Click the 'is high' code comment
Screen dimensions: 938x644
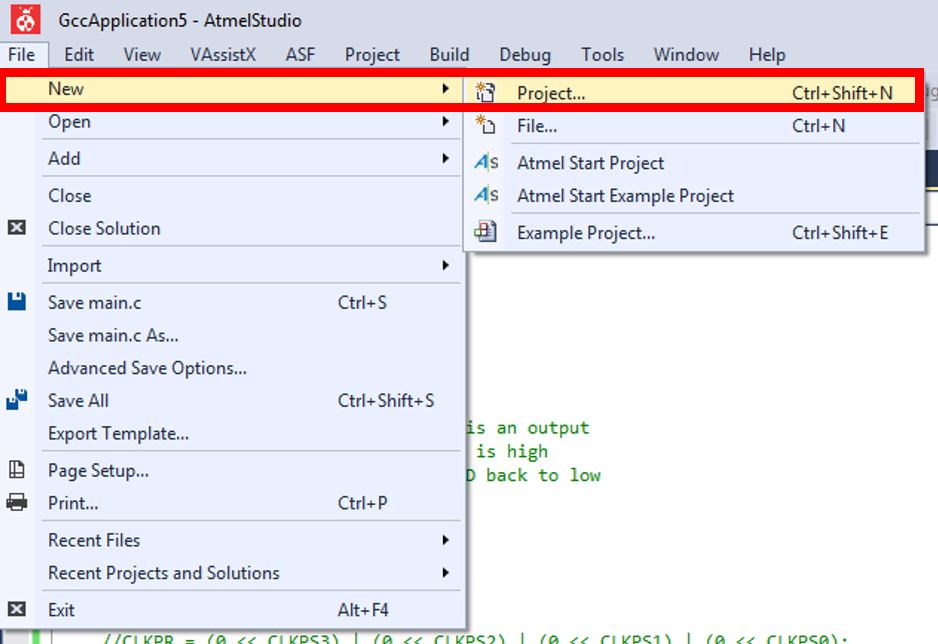coord(512,451)
